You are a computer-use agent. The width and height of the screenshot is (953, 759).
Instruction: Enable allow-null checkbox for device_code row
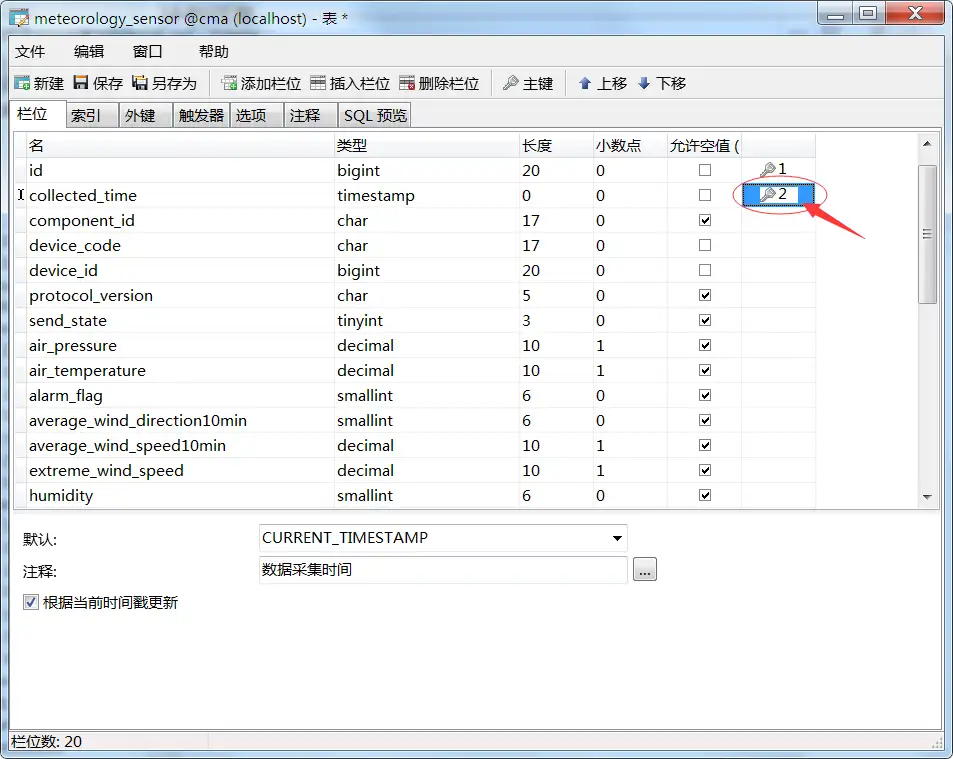(x=705, y=246)
